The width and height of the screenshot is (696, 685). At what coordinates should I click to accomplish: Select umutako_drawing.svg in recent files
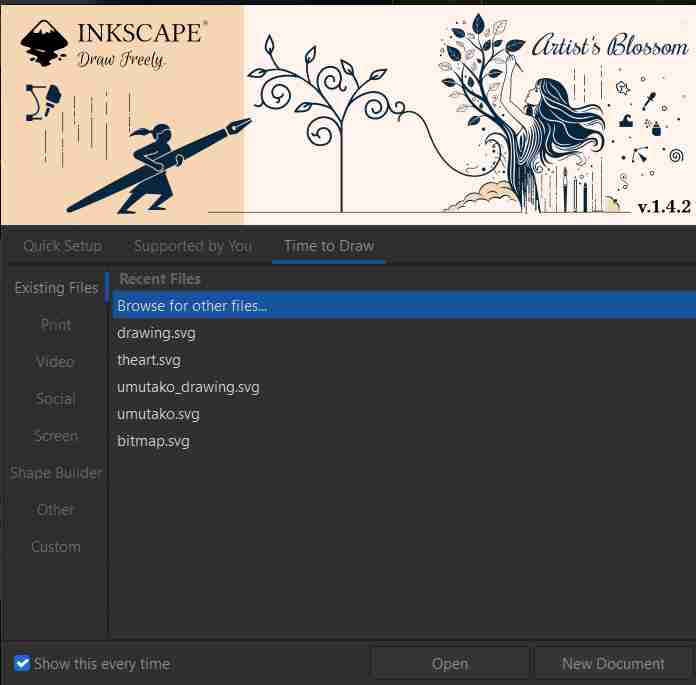click(404, 387)
